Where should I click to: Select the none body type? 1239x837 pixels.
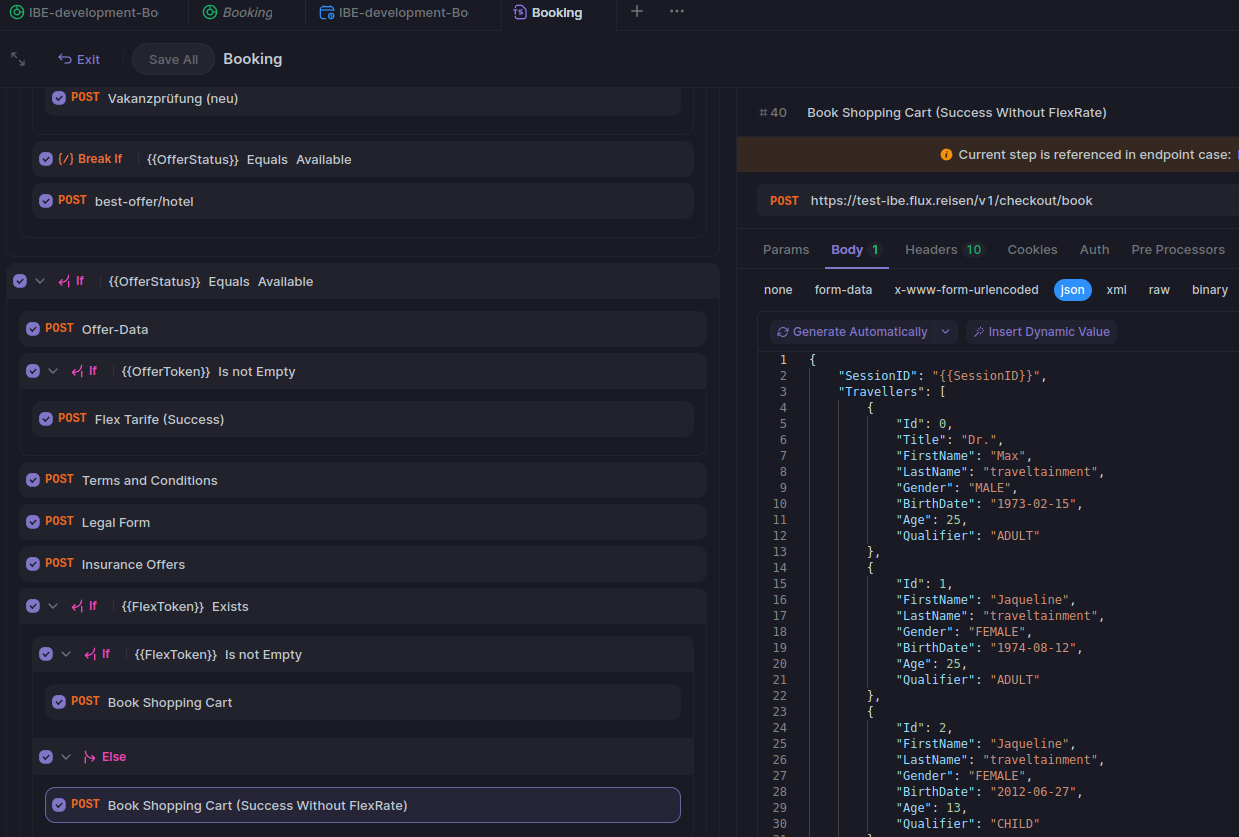(778, 290)
